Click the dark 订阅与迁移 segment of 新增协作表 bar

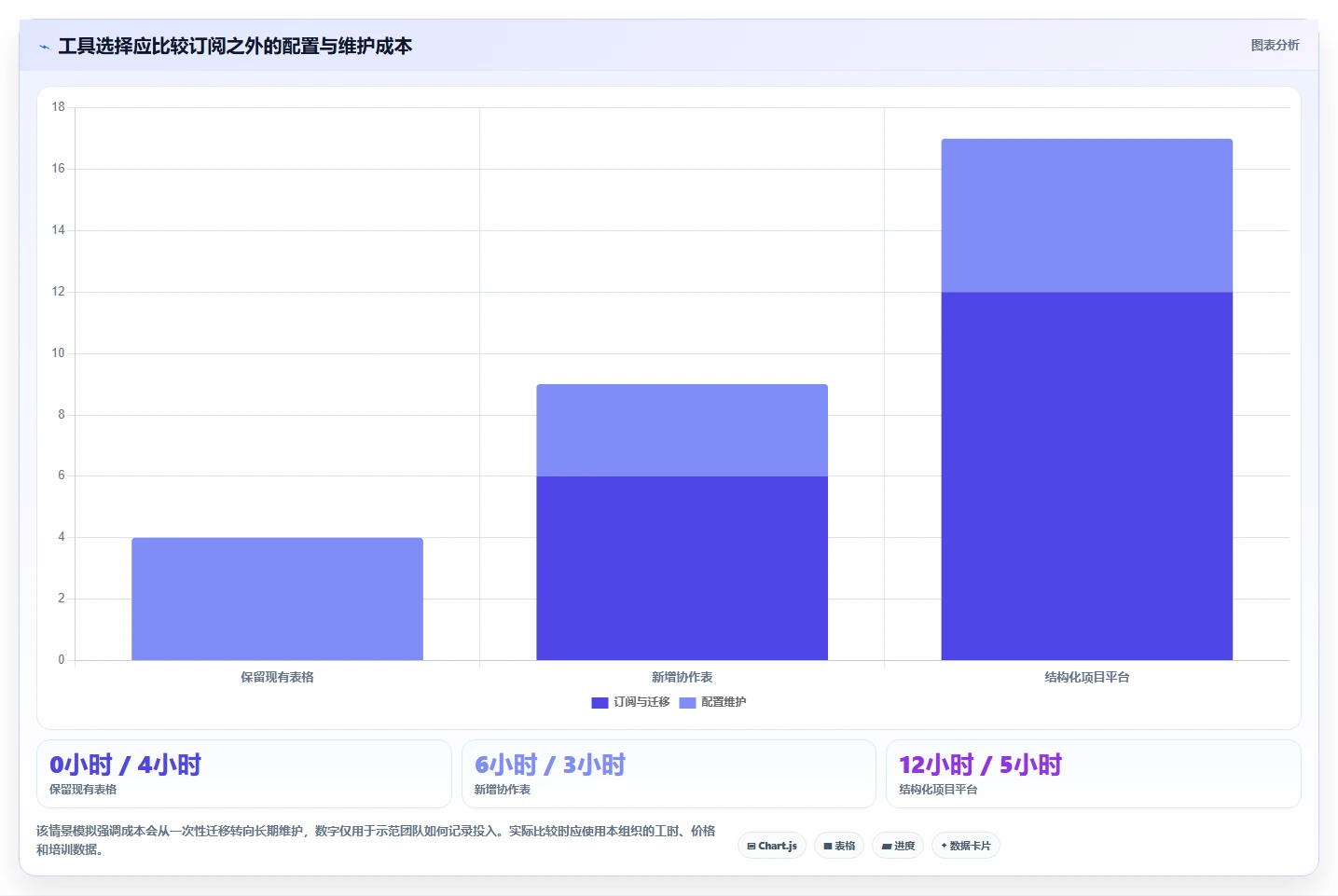(682, 568)
